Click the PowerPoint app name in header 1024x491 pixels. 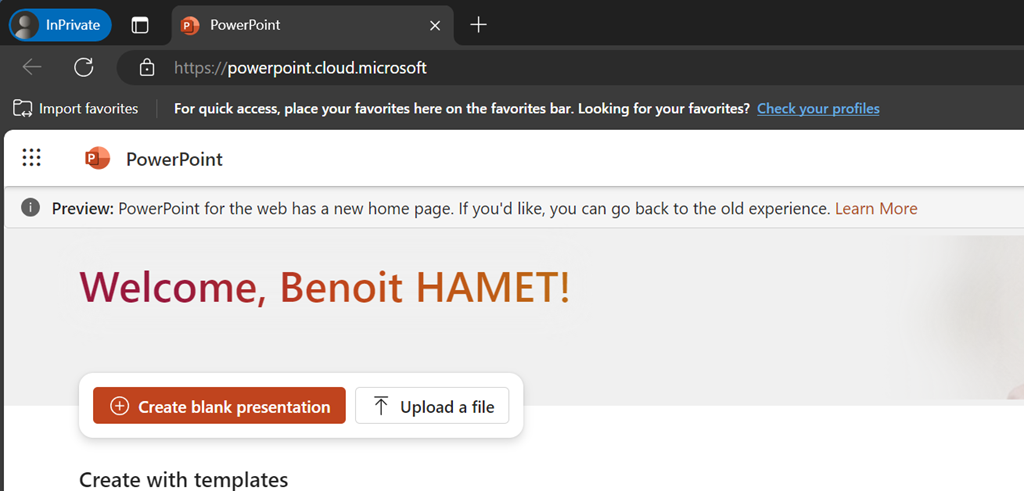pos(174,159)
